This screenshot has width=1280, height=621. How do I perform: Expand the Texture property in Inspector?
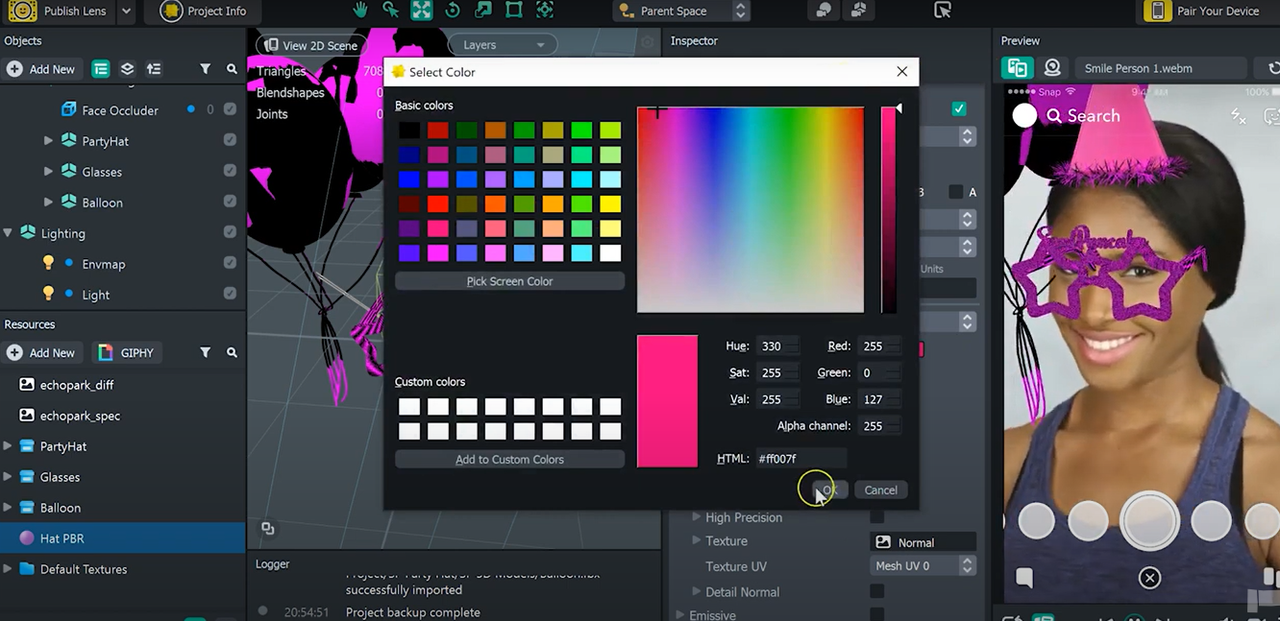[x=697, y=540]
